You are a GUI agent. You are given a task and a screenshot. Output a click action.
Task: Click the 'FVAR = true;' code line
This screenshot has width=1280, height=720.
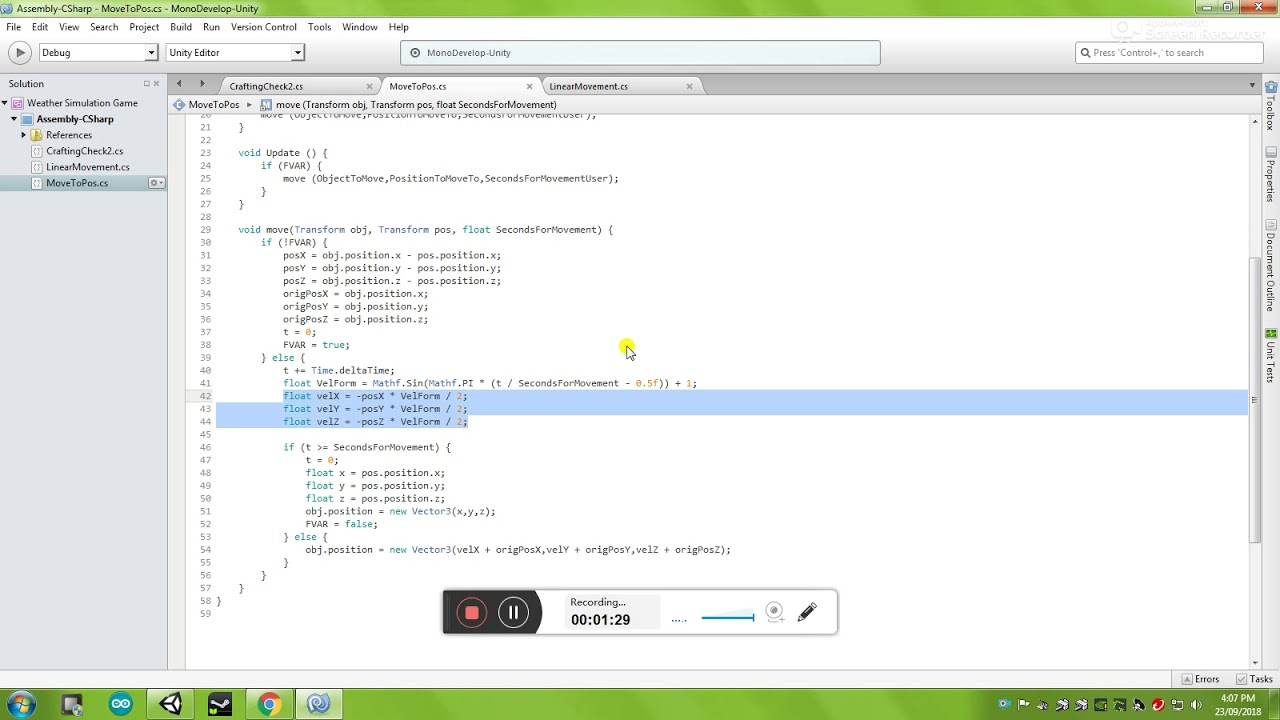pyautogui.click(x=316, y=345)
